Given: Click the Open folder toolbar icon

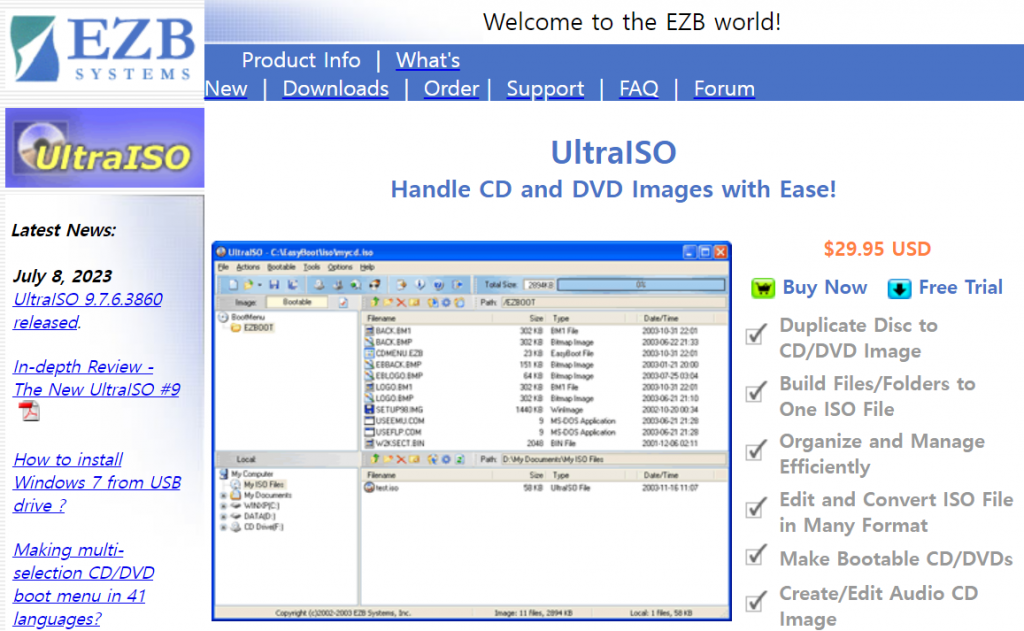Looking at the screenshot, I should (x=248, y=285).
